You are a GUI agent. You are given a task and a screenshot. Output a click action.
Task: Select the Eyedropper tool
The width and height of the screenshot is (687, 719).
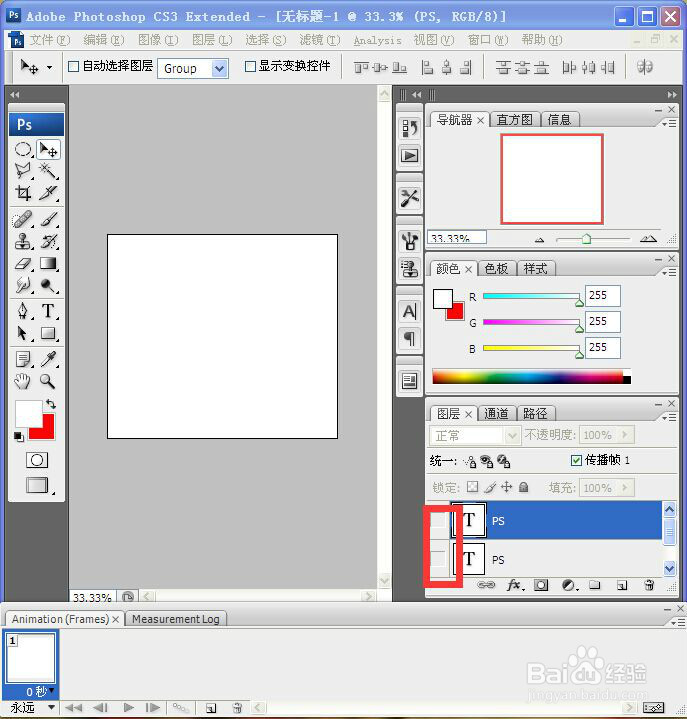point(48,359)
